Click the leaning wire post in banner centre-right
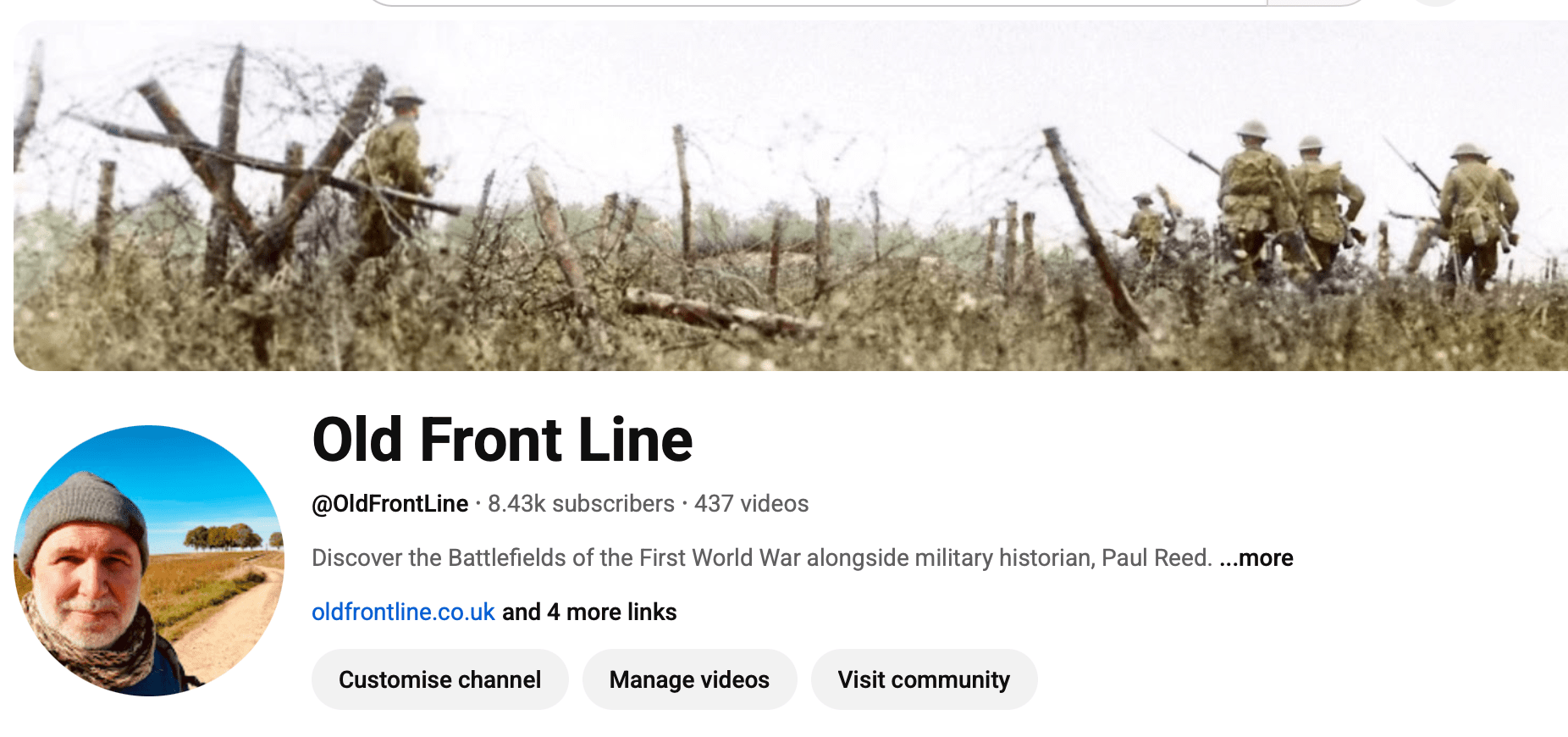Image resolution: width=1568 pixels, height=737 pixels. 1092,229
